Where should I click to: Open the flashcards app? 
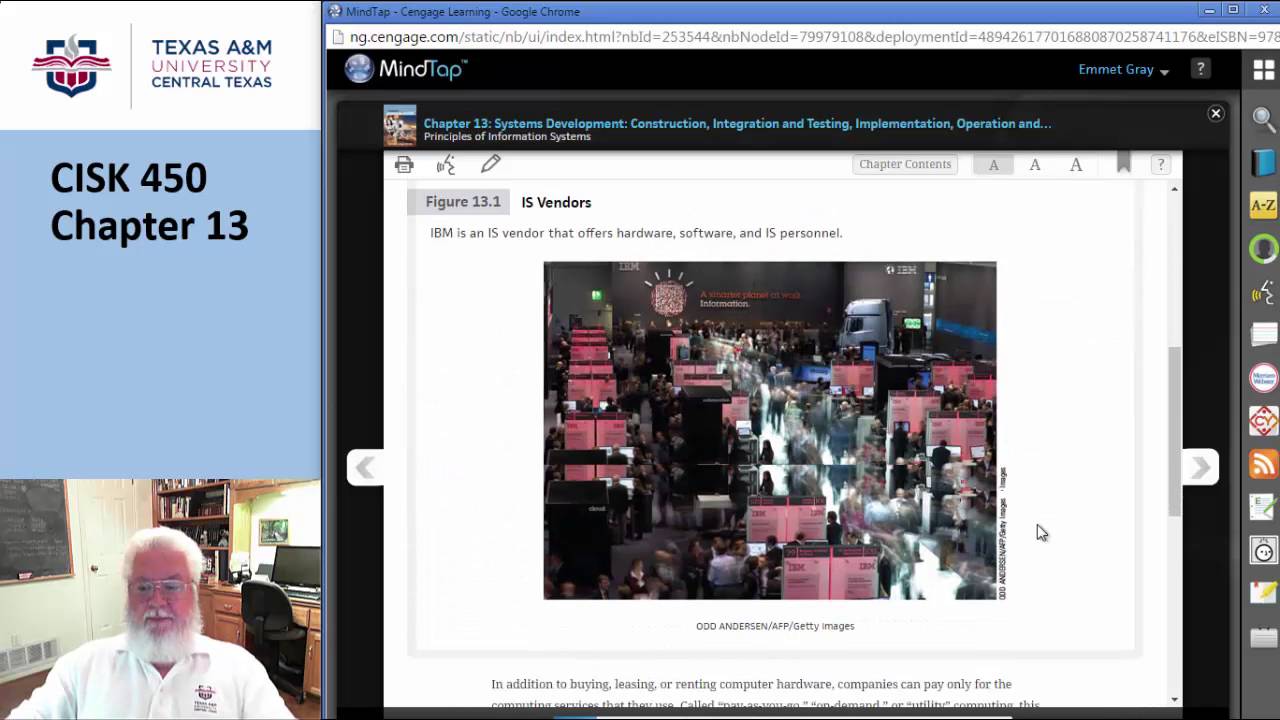pos(1264,335)
